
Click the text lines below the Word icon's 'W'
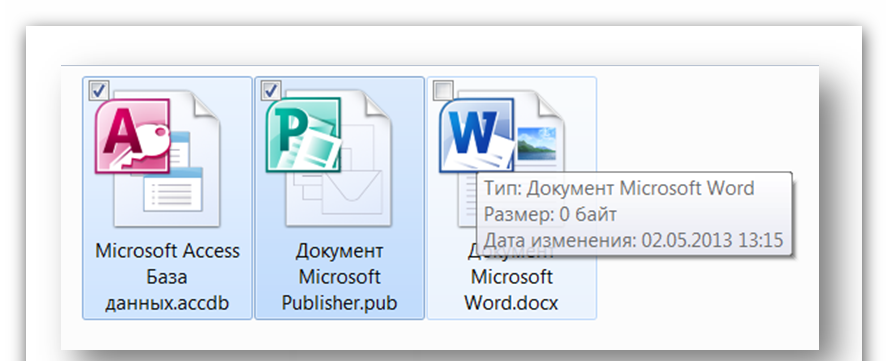[467, 198]
